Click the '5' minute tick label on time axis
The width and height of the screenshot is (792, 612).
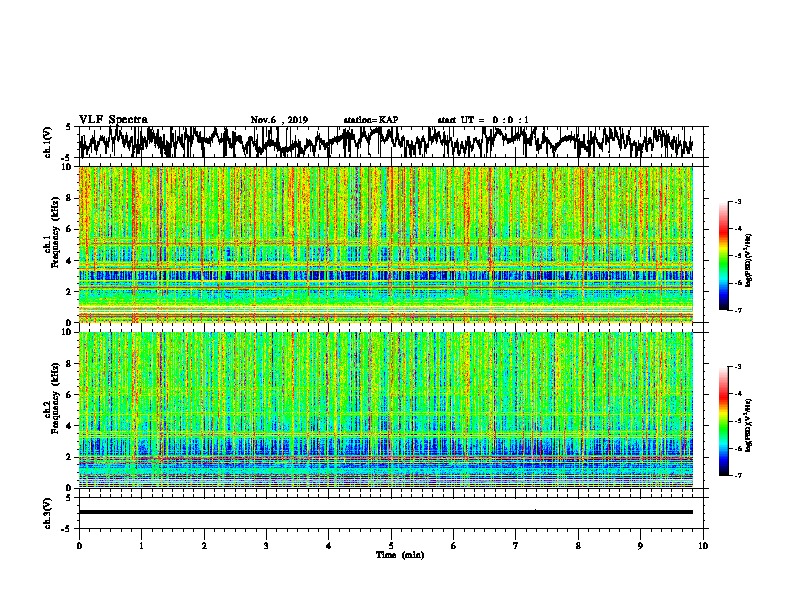(391, 546)
